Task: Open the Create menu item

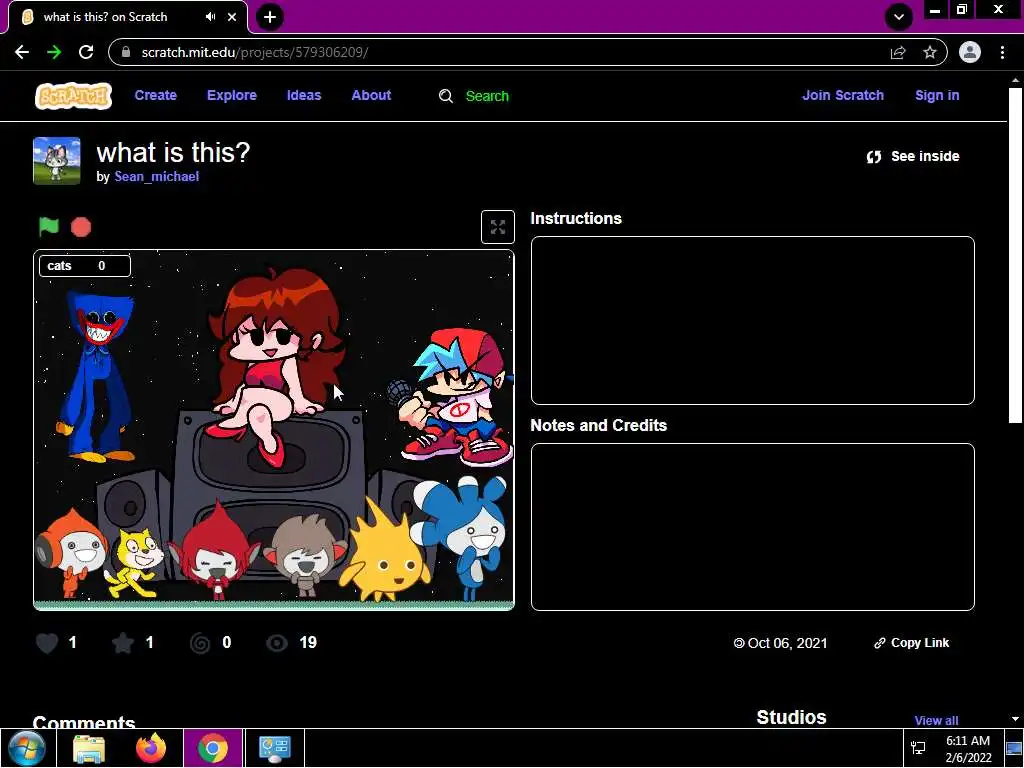Action: tap(155, 95)
